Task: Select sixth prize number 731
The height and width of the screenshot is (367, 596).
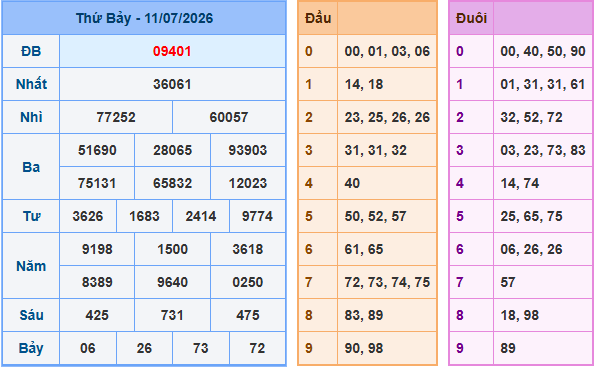Action: 172,315
